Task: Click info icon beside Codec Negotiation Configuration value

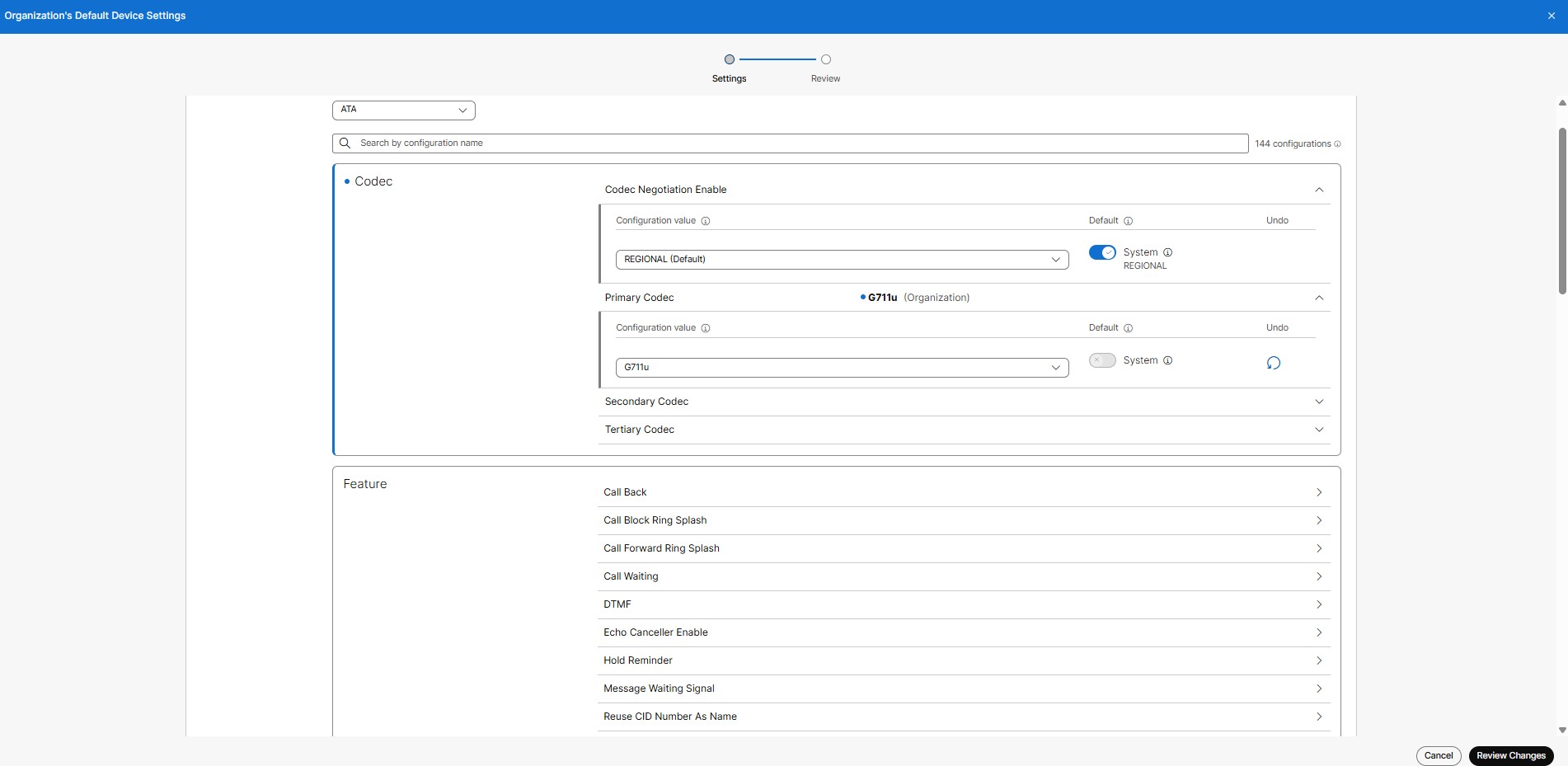Action: click(706, 221)
